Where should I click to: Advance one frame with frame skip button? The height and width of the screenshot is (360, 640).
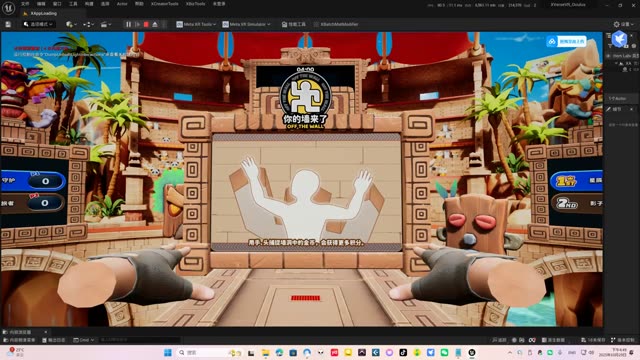pyautogui.click(x=138, y=24)
